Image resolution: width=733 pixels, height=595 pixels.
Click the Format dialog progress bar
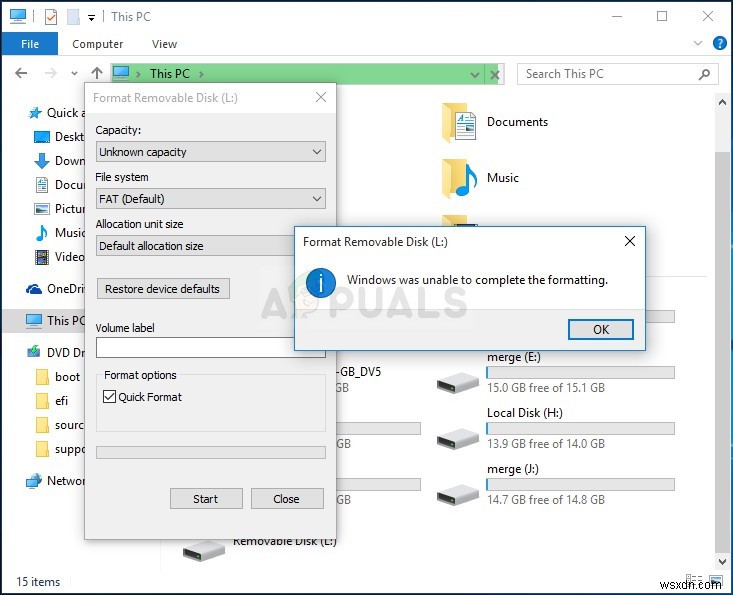click(210, 452)
